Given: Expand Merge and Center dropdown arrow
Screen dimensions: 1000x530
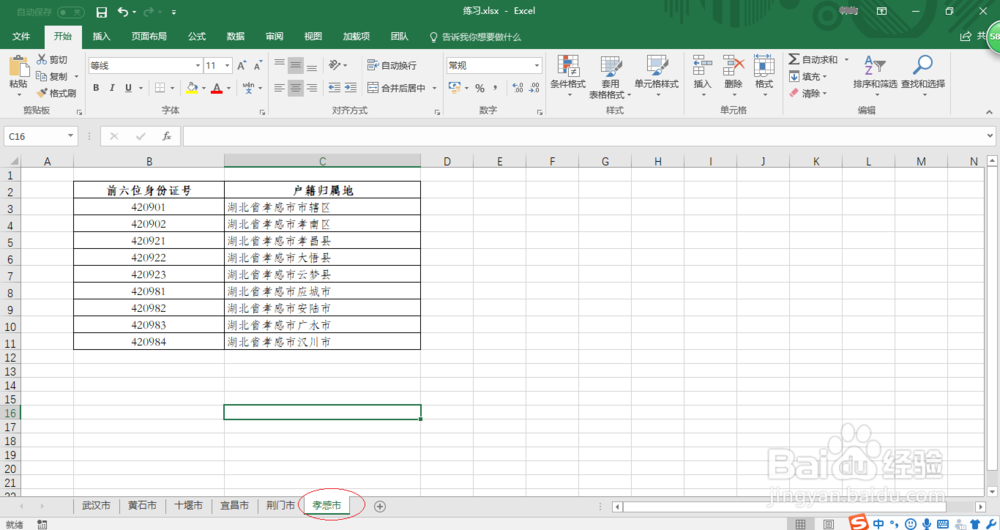Looking at the screenshot, I should click(x=434, y=88).
